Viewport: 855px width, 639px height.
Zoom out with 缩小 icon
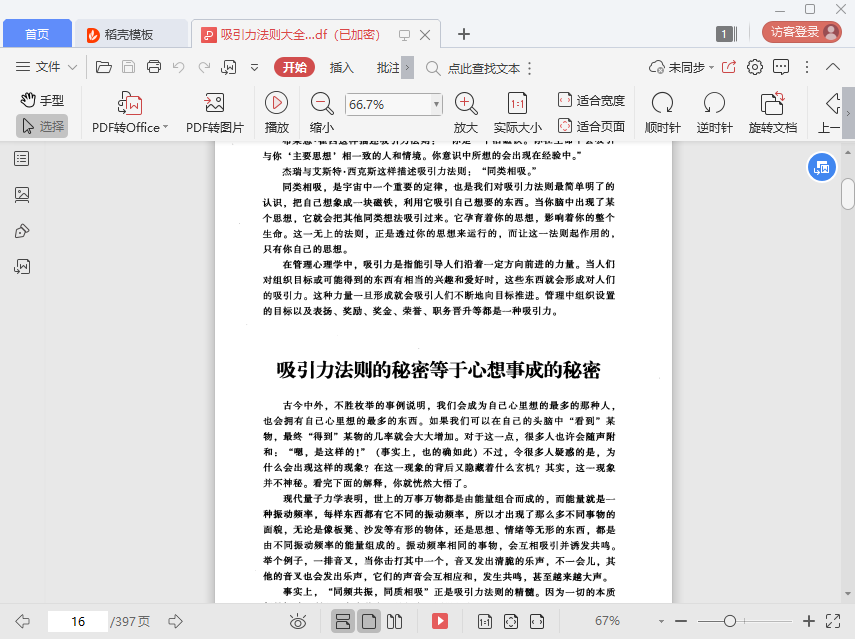click(322, 112)
